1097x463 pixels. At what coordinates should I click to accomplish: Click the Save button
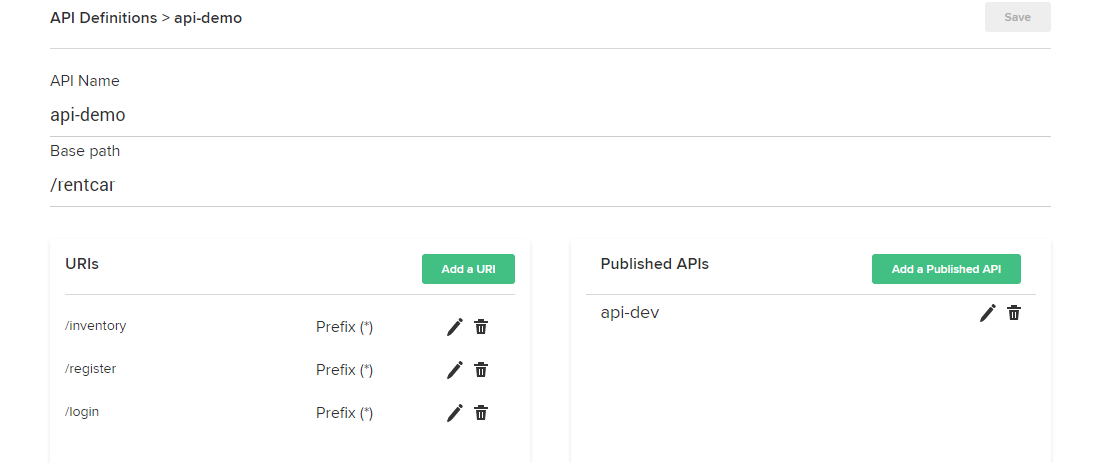click(1017, 17)
